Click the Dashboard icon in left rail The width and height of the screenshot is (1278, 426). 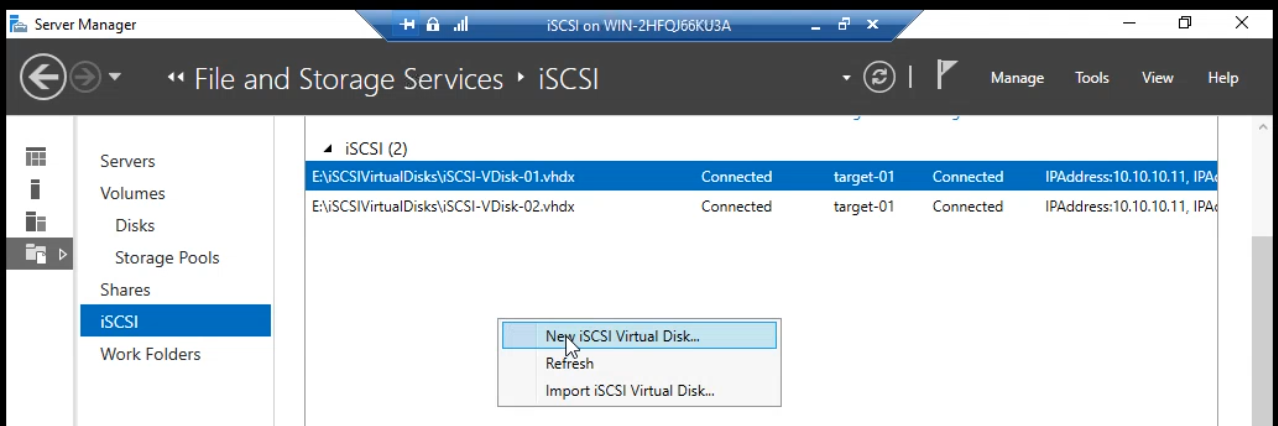click(36, 157)
